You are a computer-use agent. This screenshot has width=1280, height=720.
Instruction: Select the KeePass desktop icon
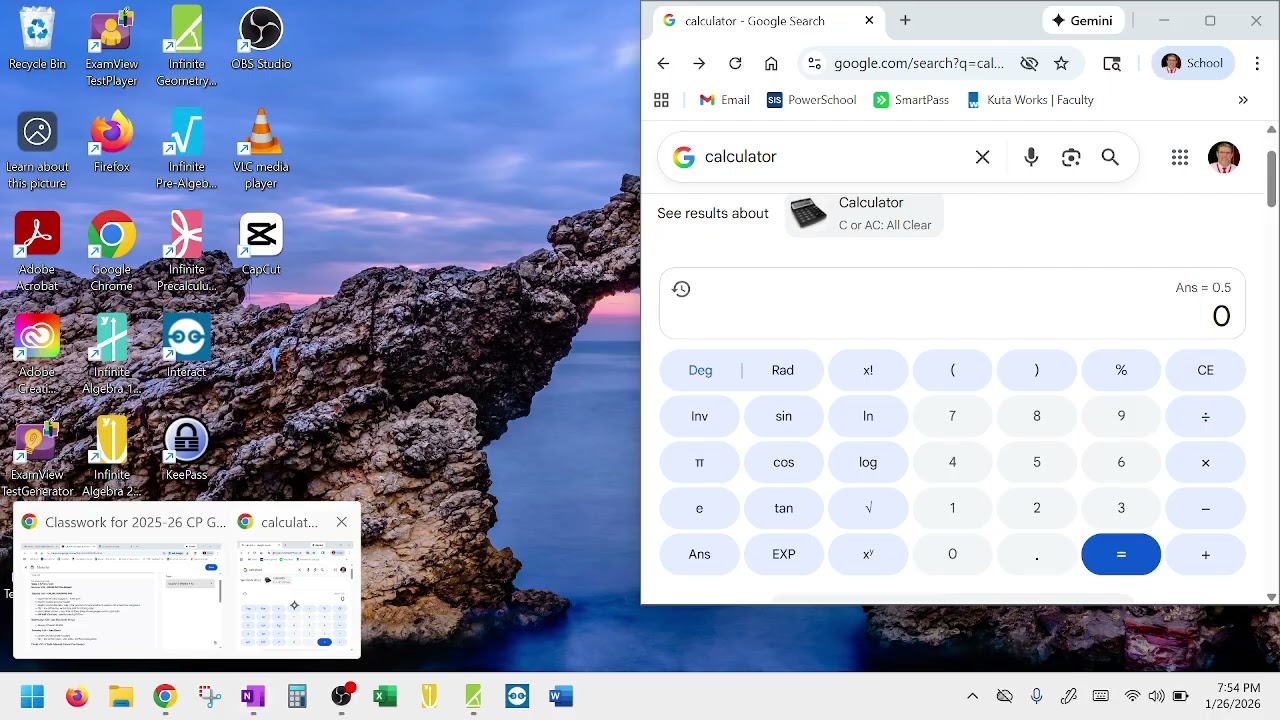point(186,450)
